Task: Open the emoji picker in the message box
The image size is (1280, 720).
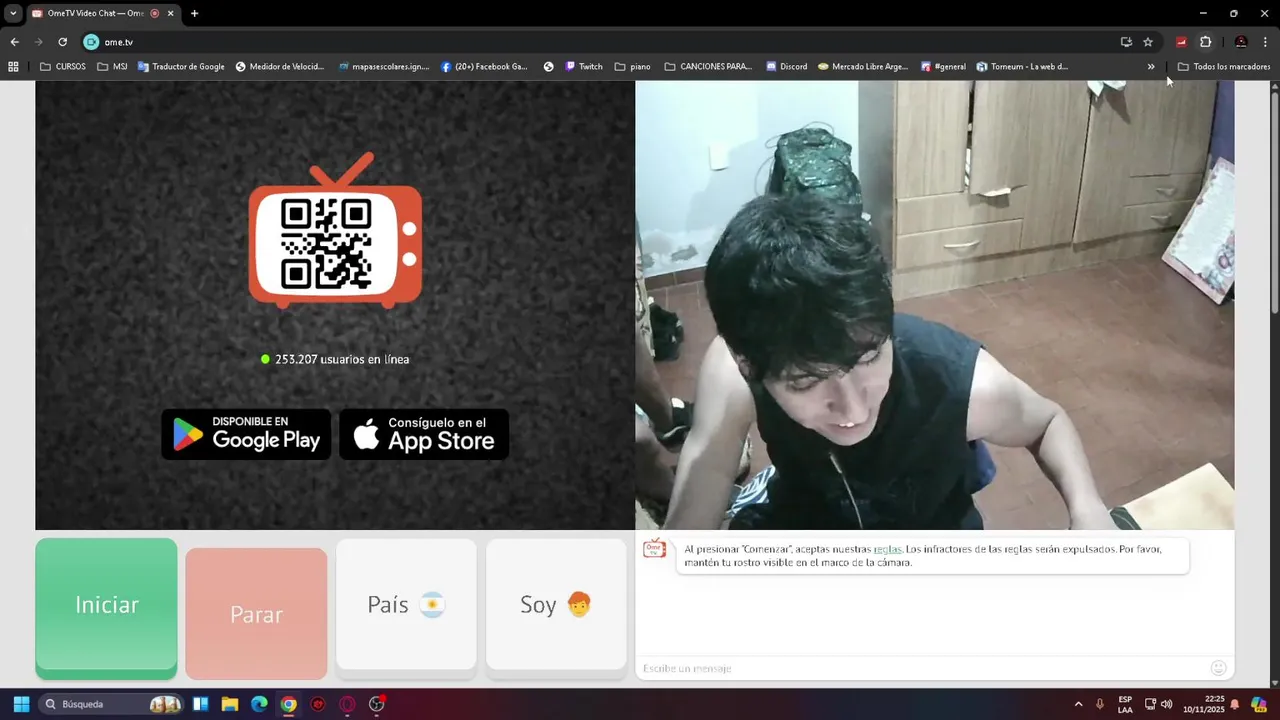Action: click(1218, 668)
